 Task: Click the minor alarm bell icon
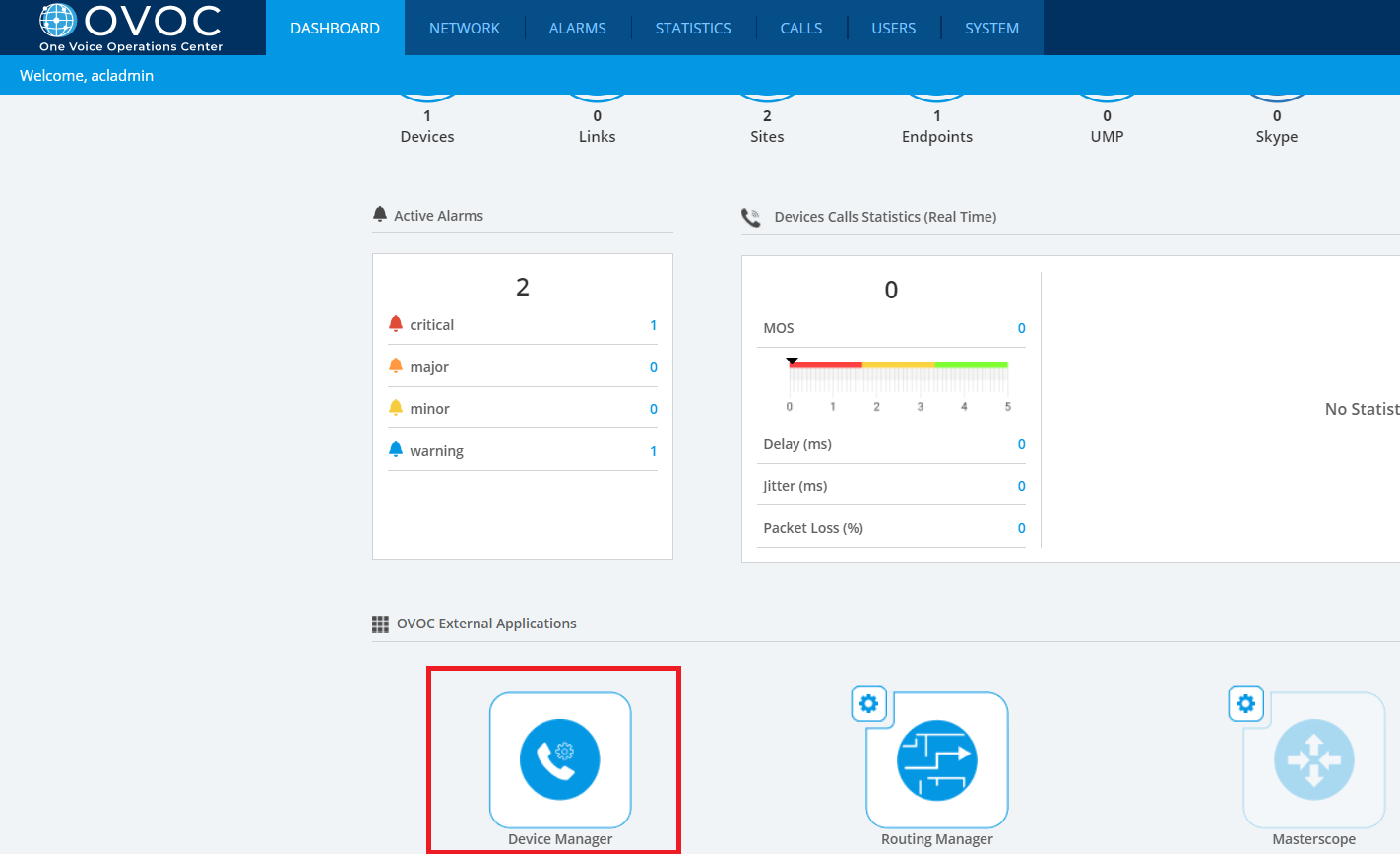coord(398,407)
